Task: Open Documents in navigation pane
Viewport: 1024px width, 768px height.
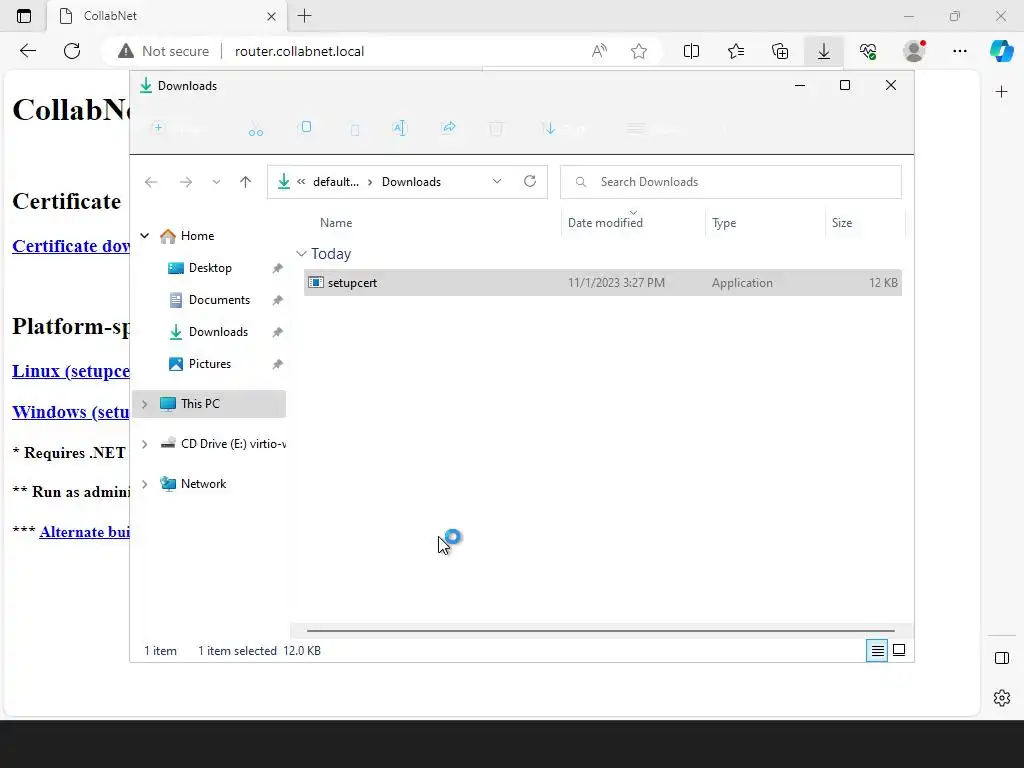Action: [219, 300]
